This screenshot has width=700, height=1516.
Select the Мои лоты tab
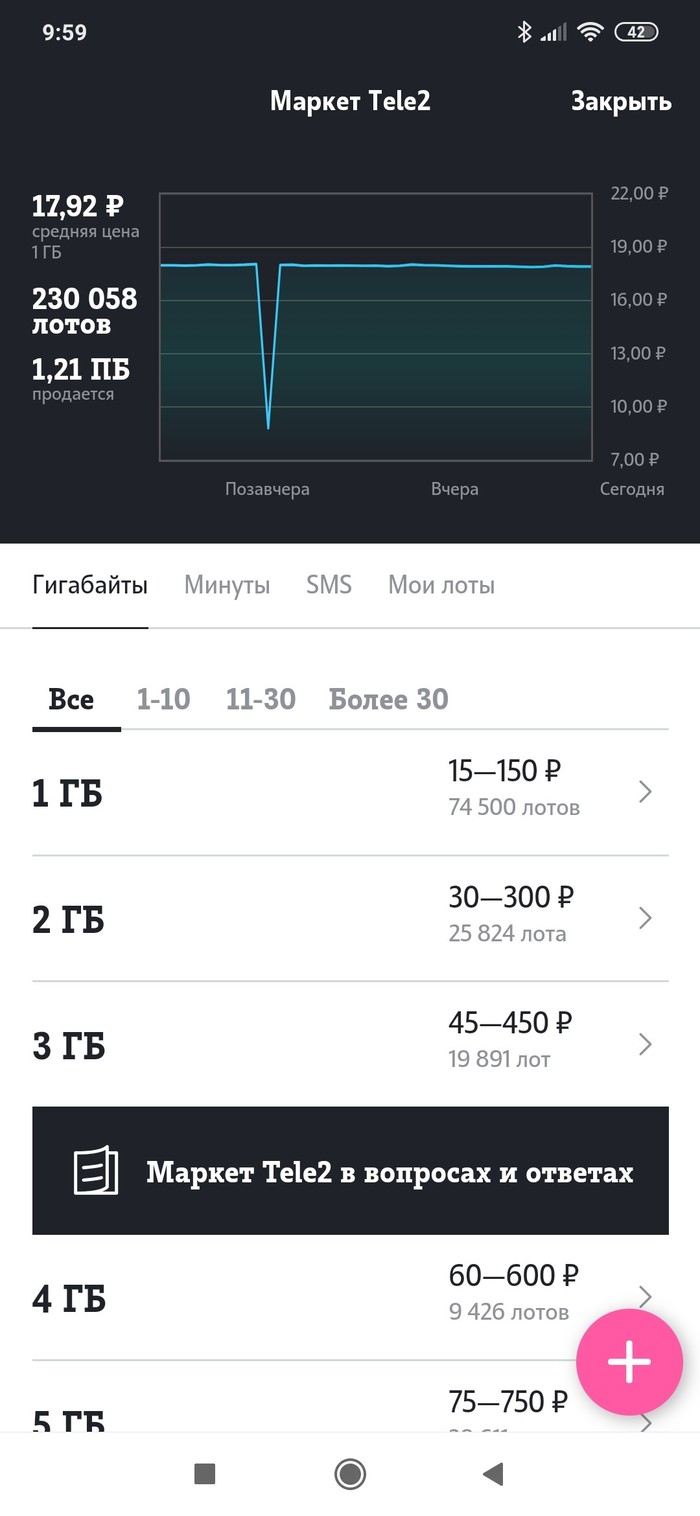point(441,585)
